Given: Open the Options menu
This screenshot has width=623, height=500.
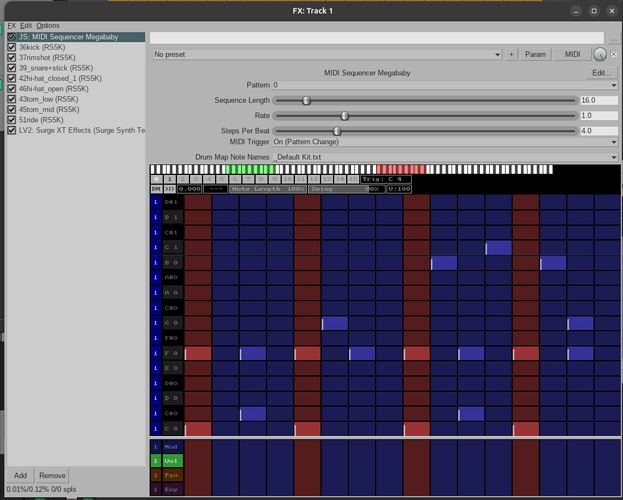Looking at the screenshot, I should (48, 25).
